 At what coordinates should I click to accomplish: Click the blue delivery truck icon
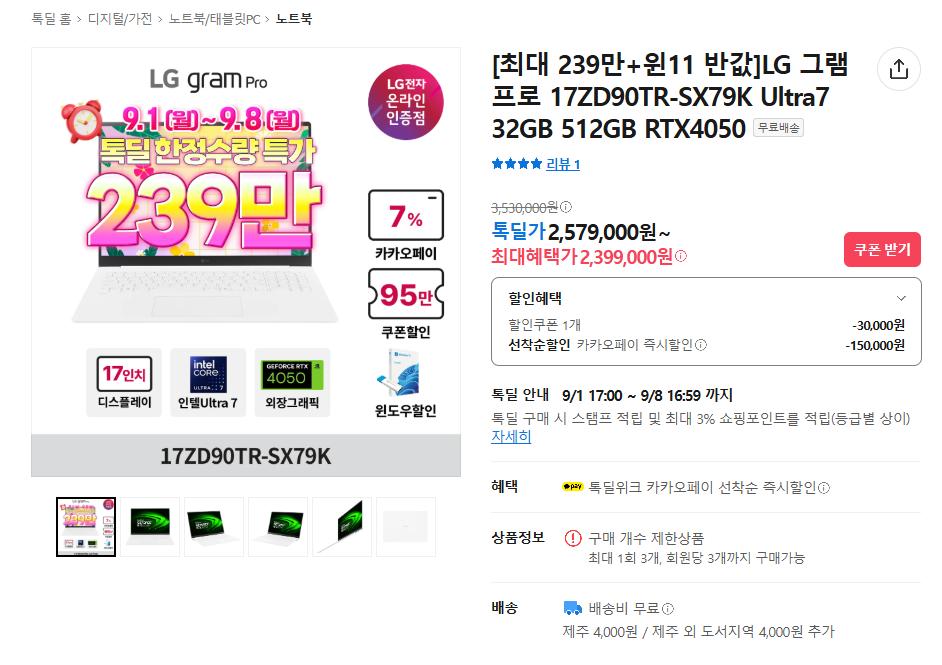573,609
